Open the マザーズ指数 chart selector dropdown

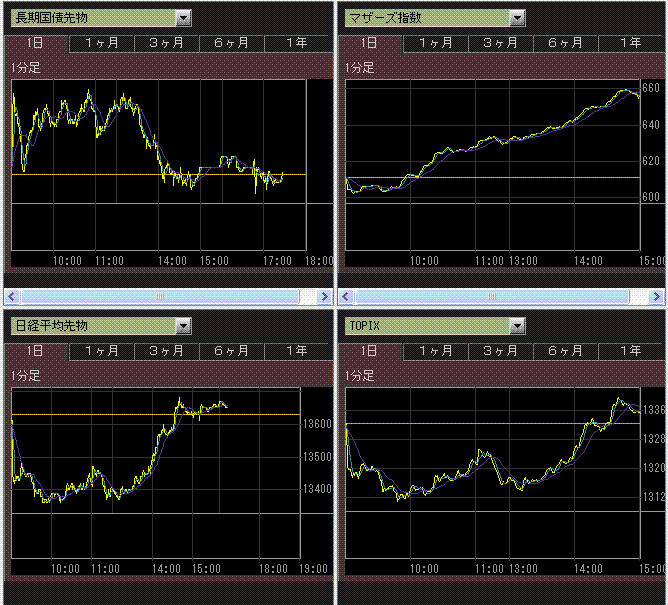click(x=516, y=17)
